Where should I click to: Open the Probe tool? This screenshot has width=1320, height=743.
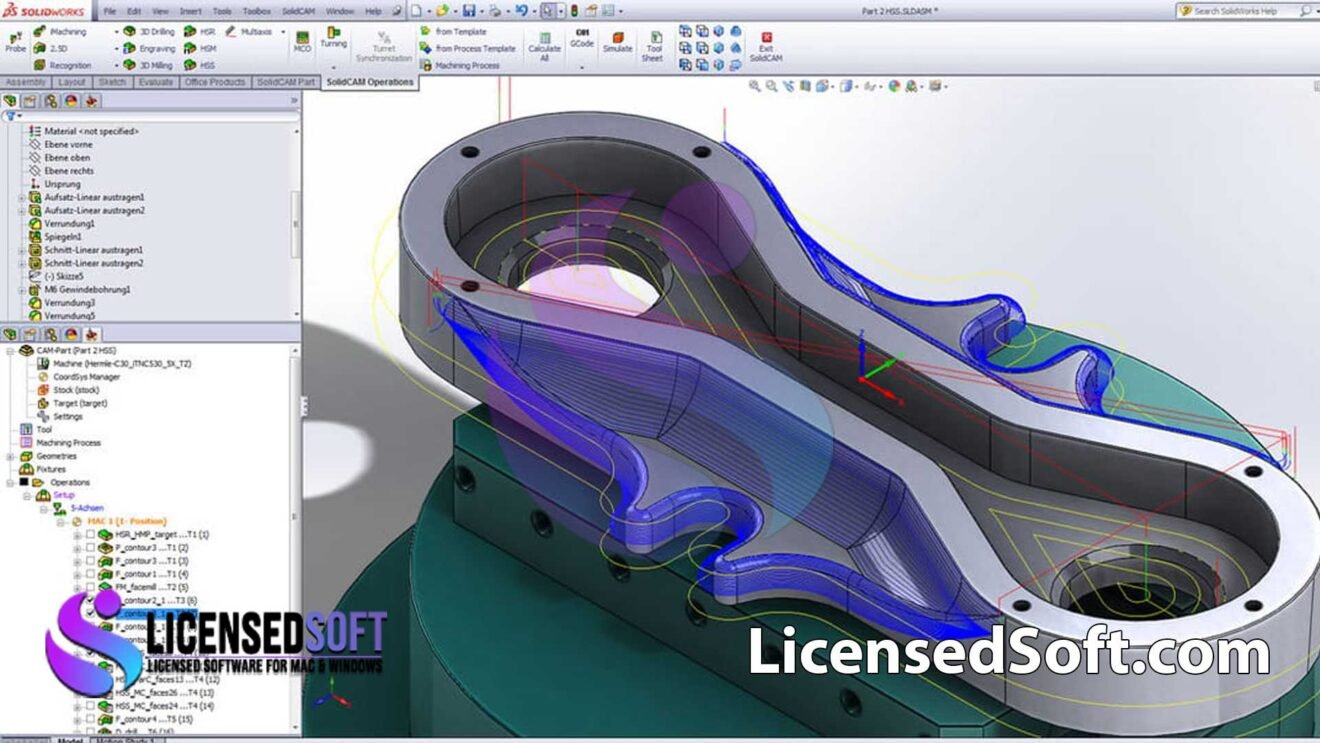point(15,41)
